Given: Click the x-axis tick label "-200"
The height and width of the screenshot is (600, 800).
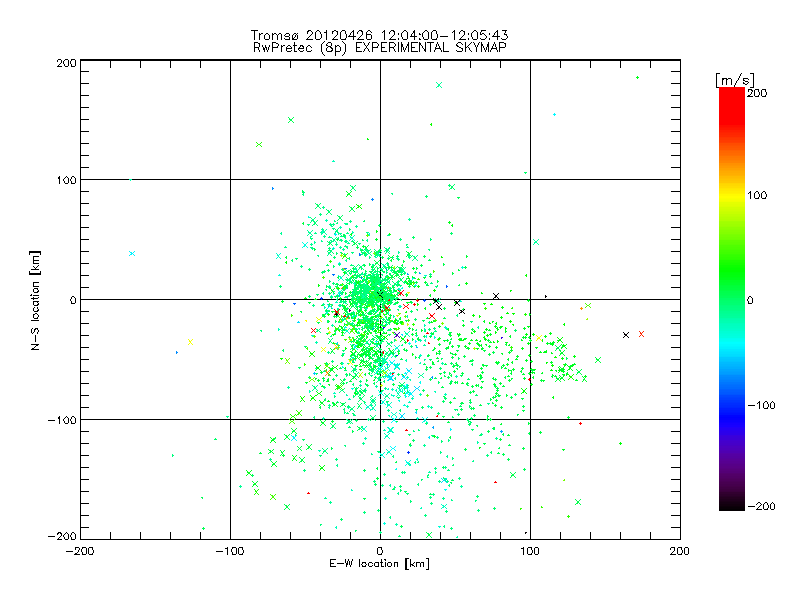Looking at the screenshot, I should coord(80,551).
